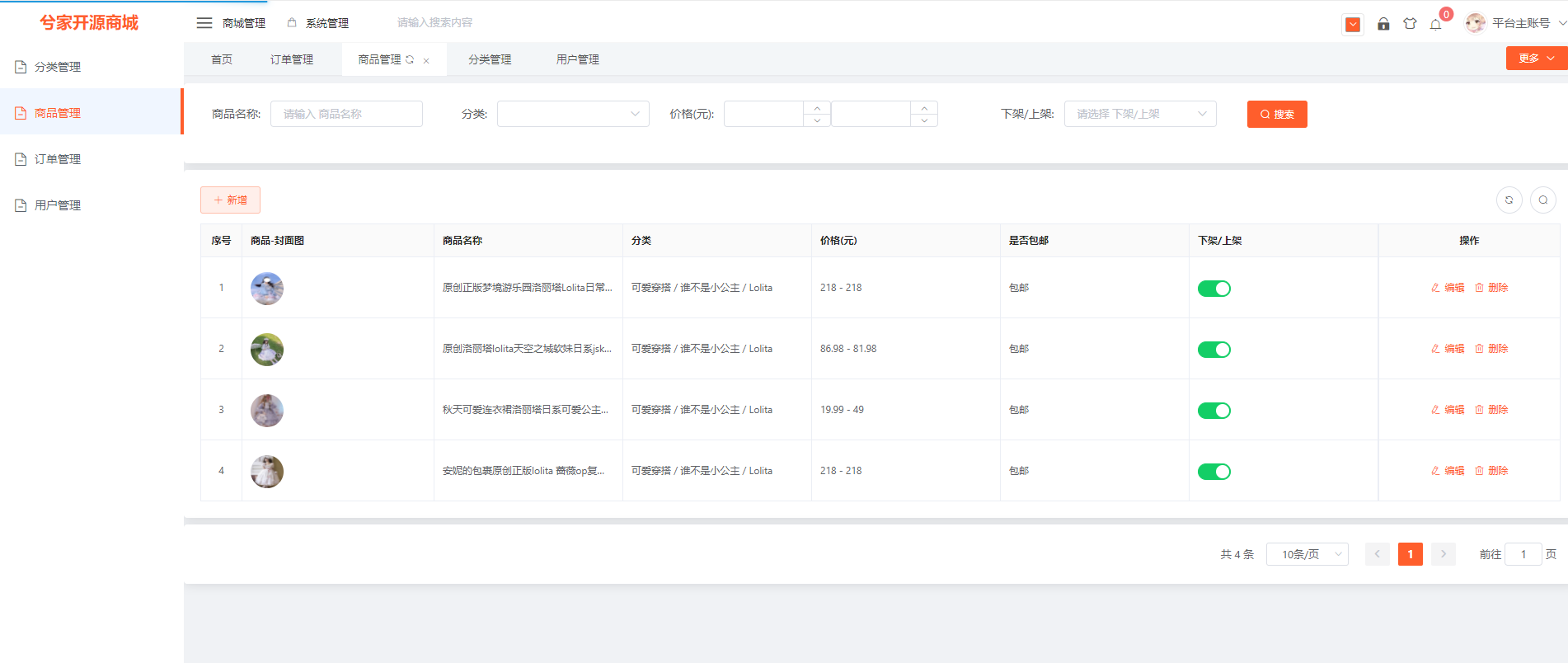
Task: Increase maximum price stepper up arrow
Action: coord(924,108)
